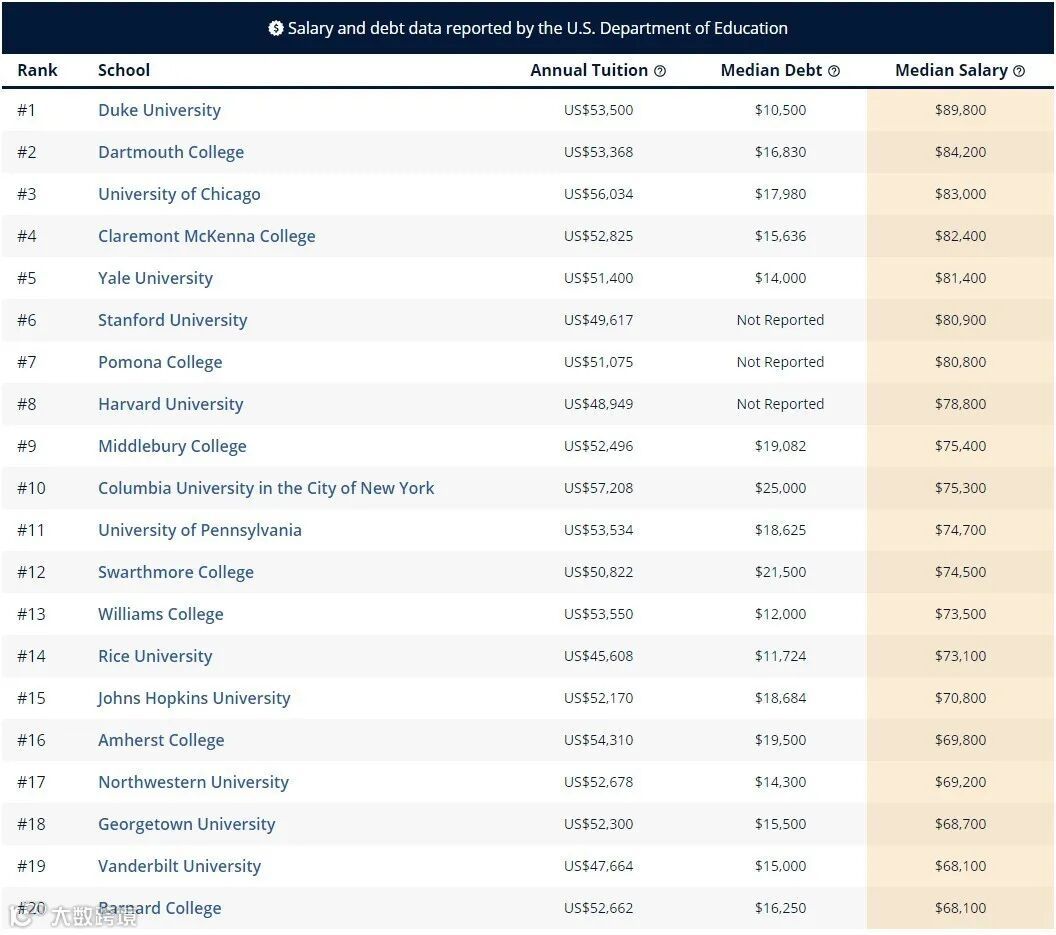Viewport: 1056px width, 935px height.
Task: Sort by Annual Tuition column header
Action: pos(589,70)
